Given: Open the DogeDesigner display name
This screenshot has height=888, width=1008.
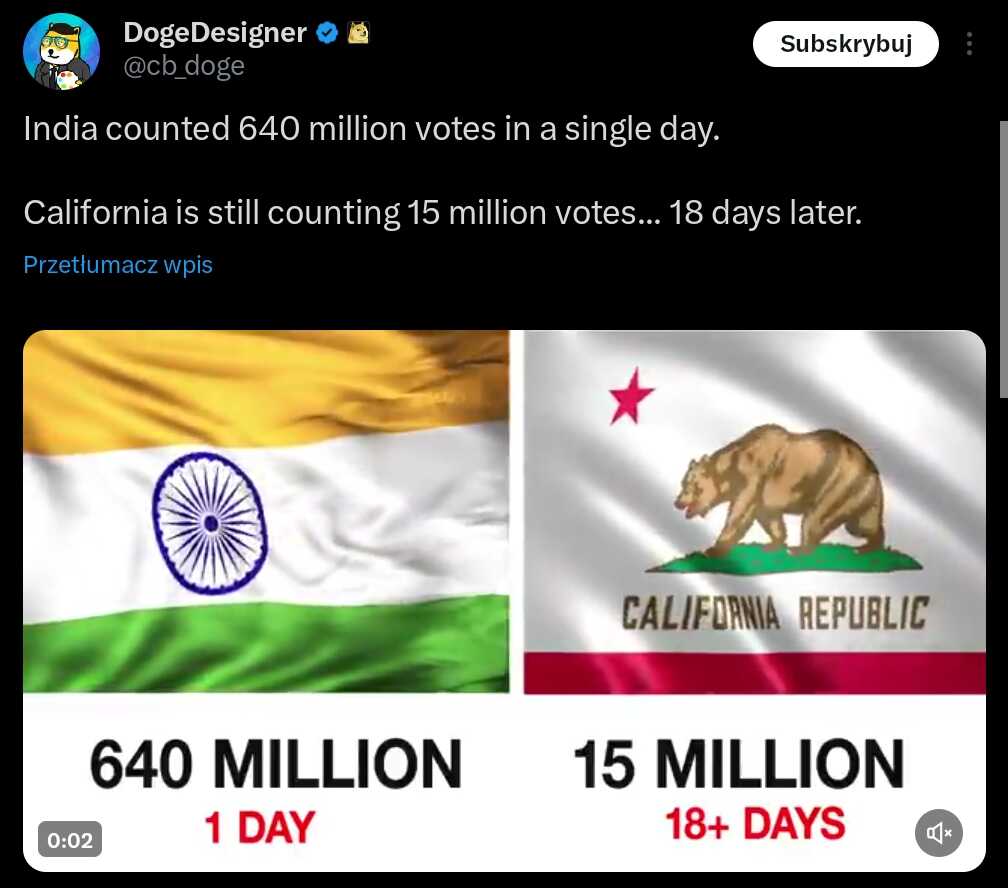Looking at the screenshot, I should point(215,32).
